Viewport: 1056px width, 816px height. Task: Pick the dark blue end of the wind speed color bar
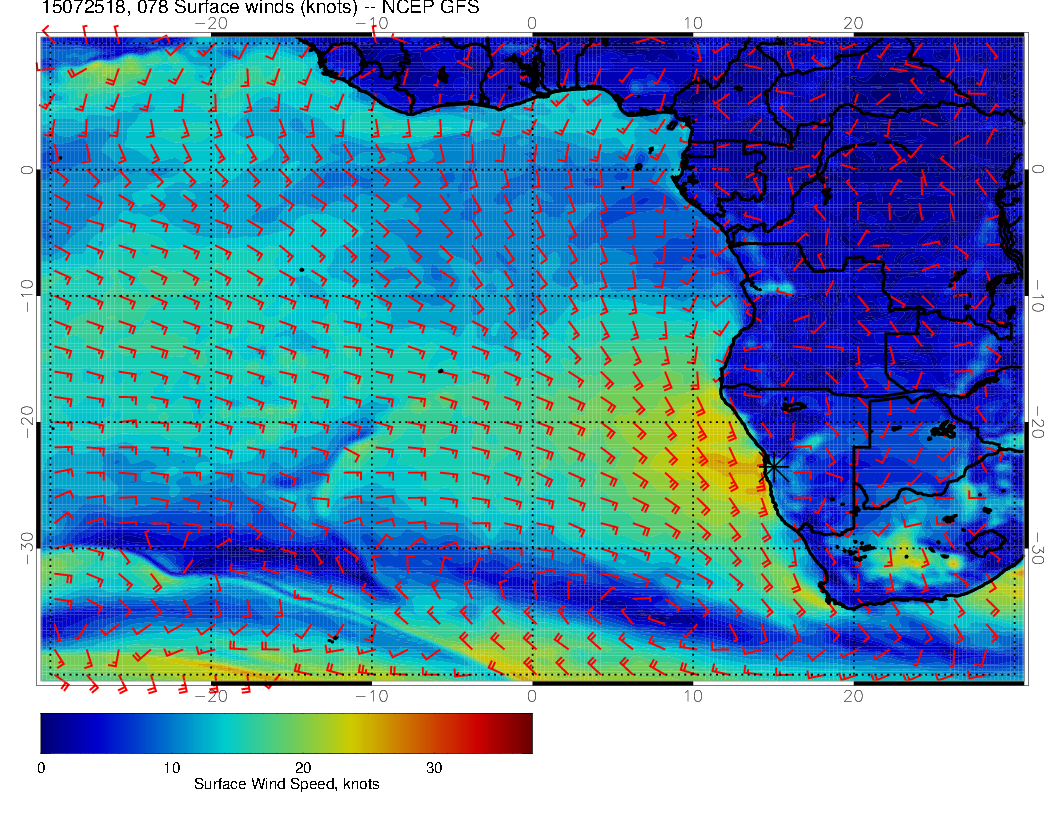pos(51,733)
